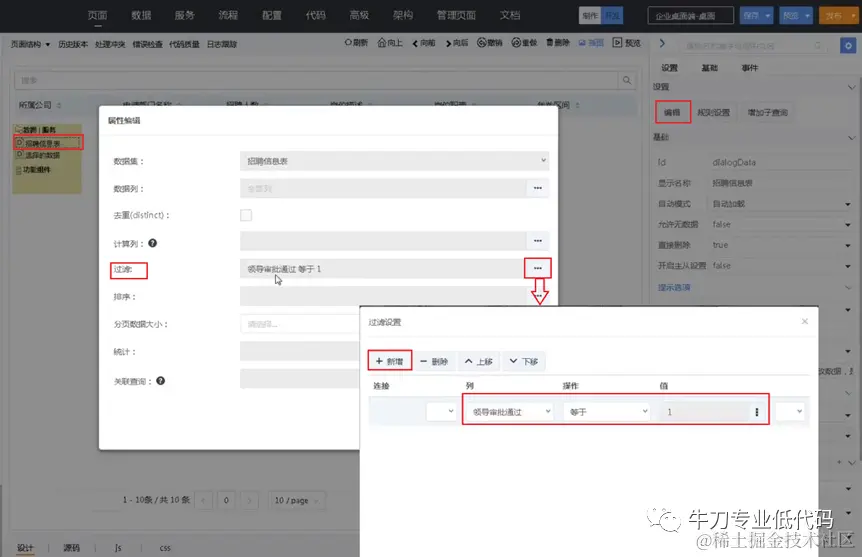Viewport: 862px width, 557px height.
Task: Open the 流程 top menu
Action: pyautogui.click(x=228, y=15)
